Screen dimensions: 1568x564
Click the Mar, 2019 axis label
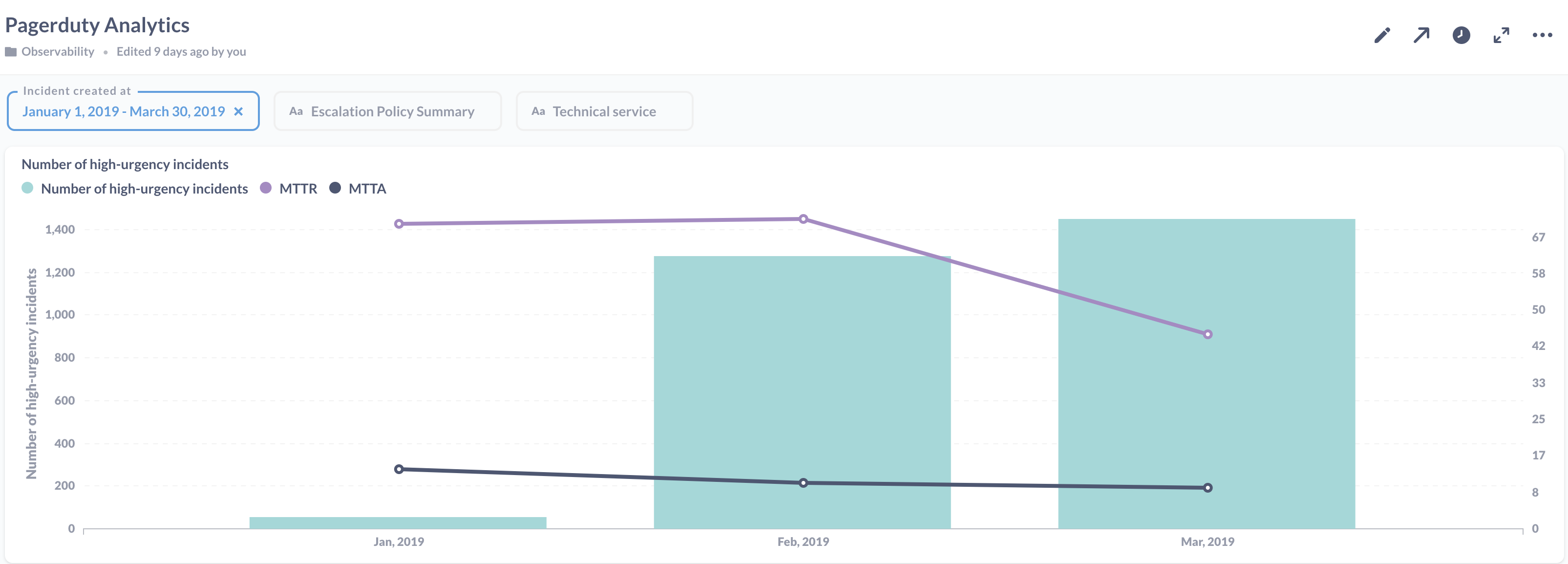click(x=1208, y=542)
